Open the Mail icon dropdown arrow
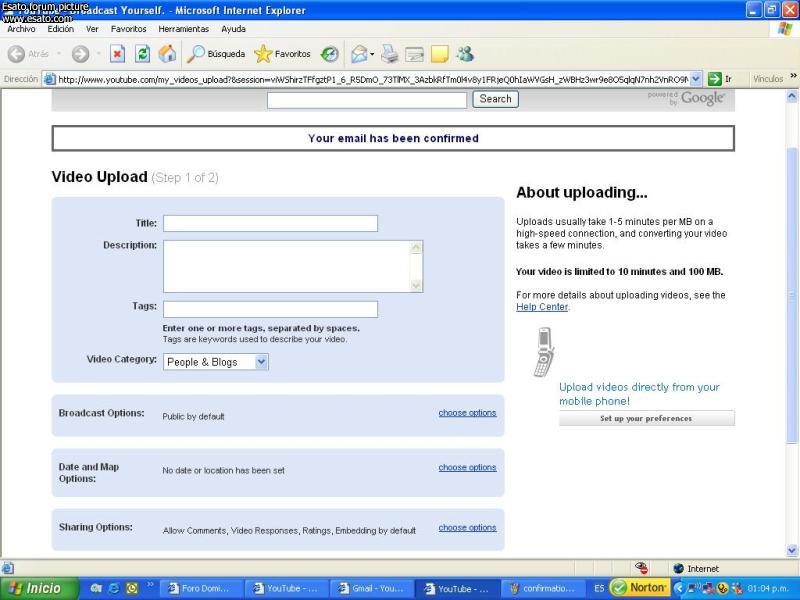This screenshot has height=600, width=800. (x=372, y=54)
